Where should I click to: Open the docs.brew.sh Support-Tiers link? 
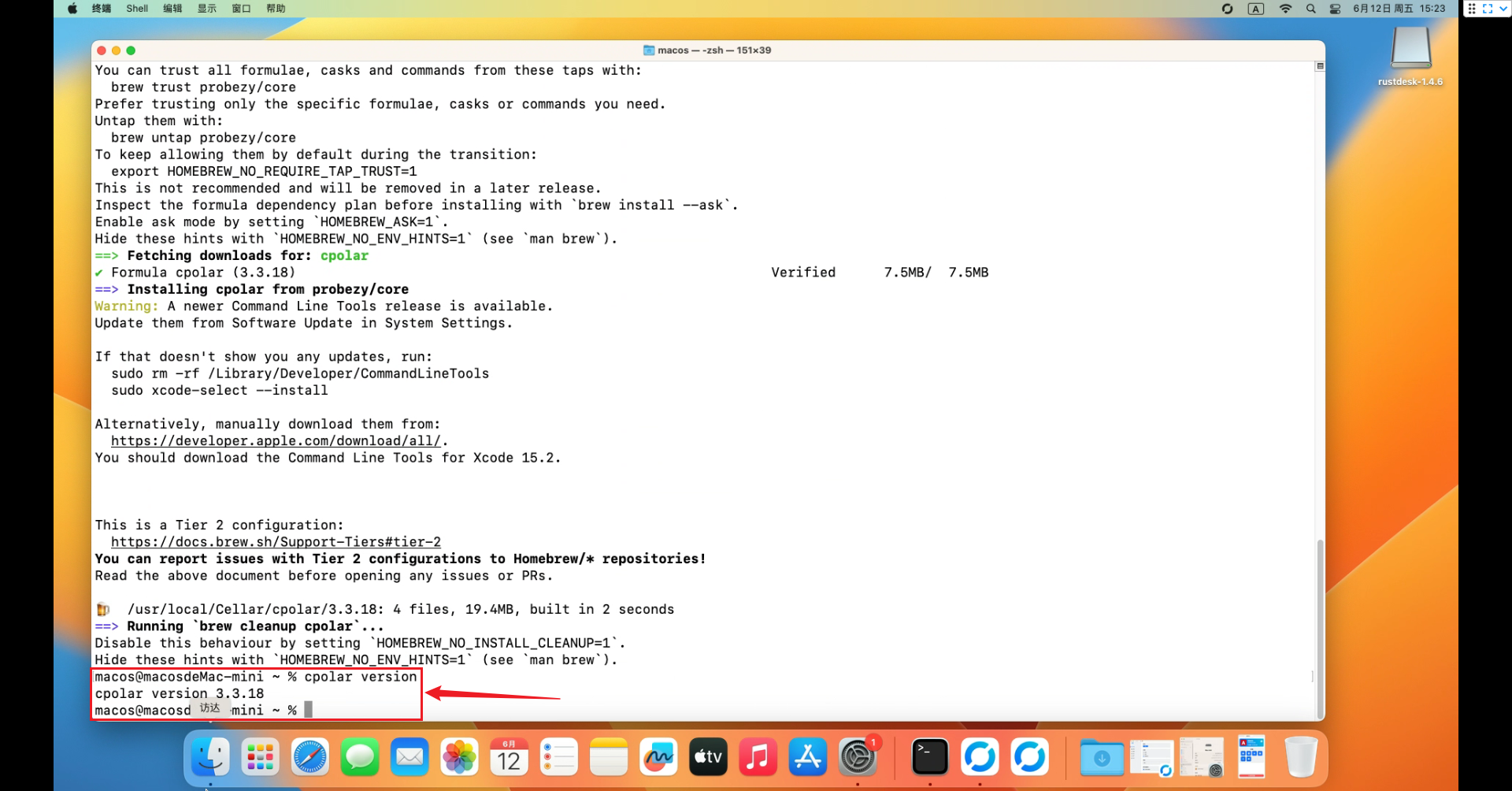276,542
